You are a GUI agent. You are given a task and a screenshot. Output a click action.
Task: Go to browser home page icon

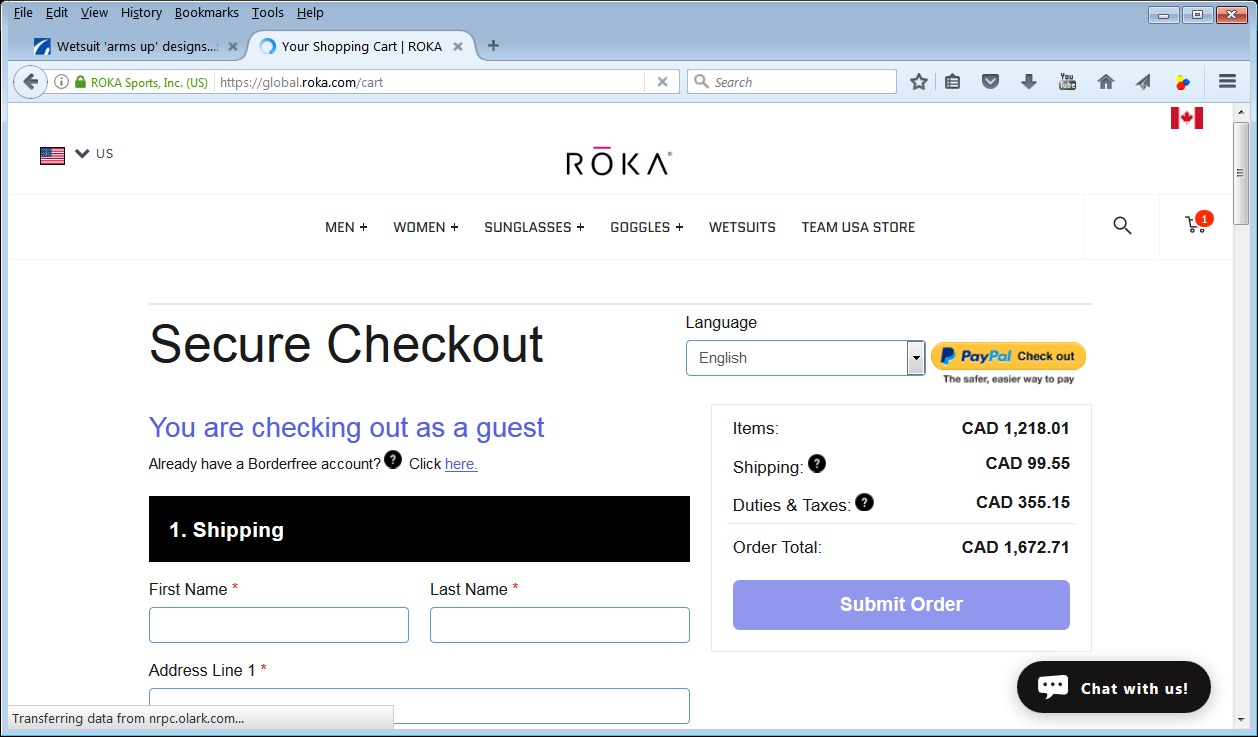1106,82
